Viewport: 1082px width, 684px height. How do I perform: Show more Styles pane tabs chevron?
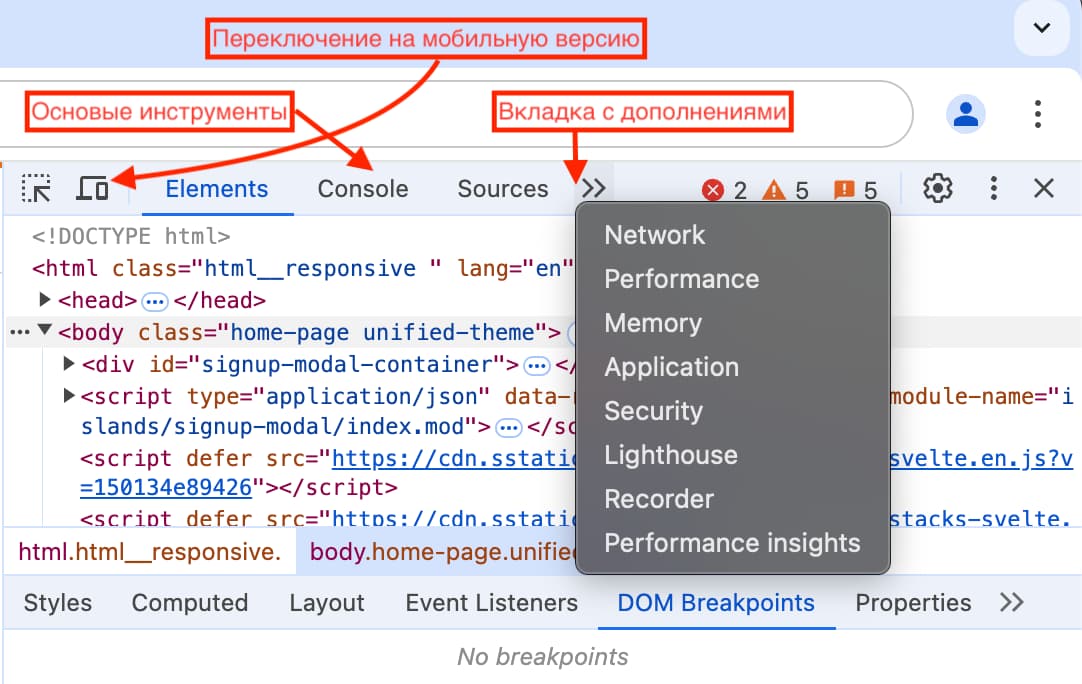[1012, 603]
